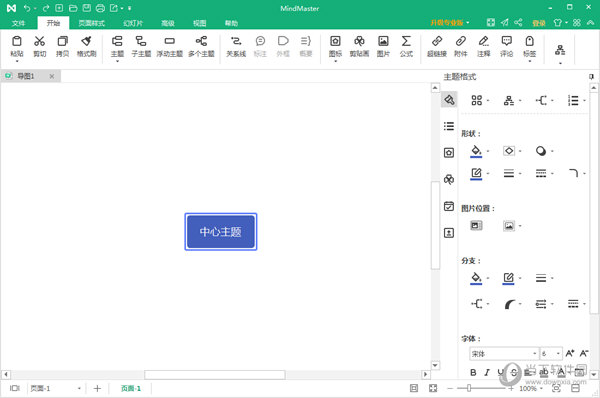Open the font name dropdown (宋体)
Screen dimensions: 600x398
(504, 354)
